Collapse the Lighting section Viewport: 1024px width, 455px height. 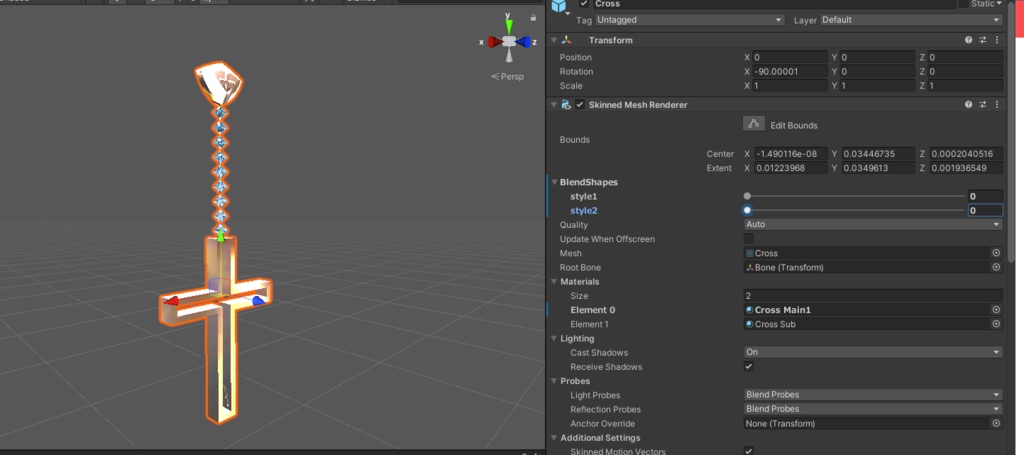click(554, 339)
